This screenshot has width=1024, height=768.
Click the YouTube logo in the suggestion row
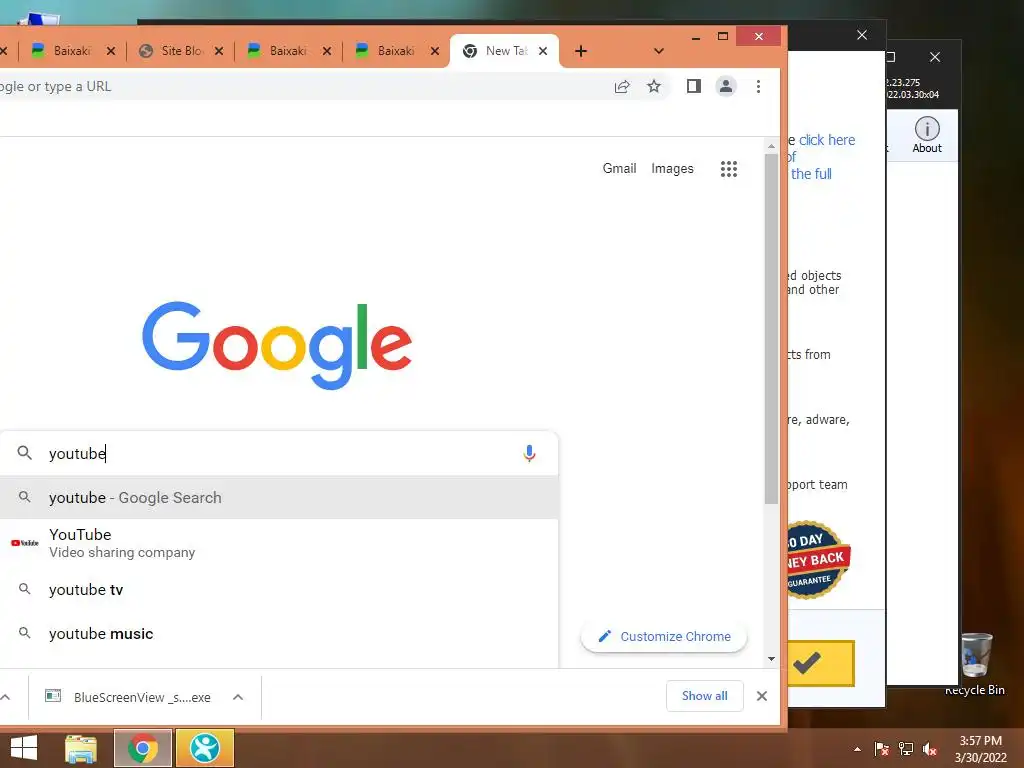click(x=25, y=543)
